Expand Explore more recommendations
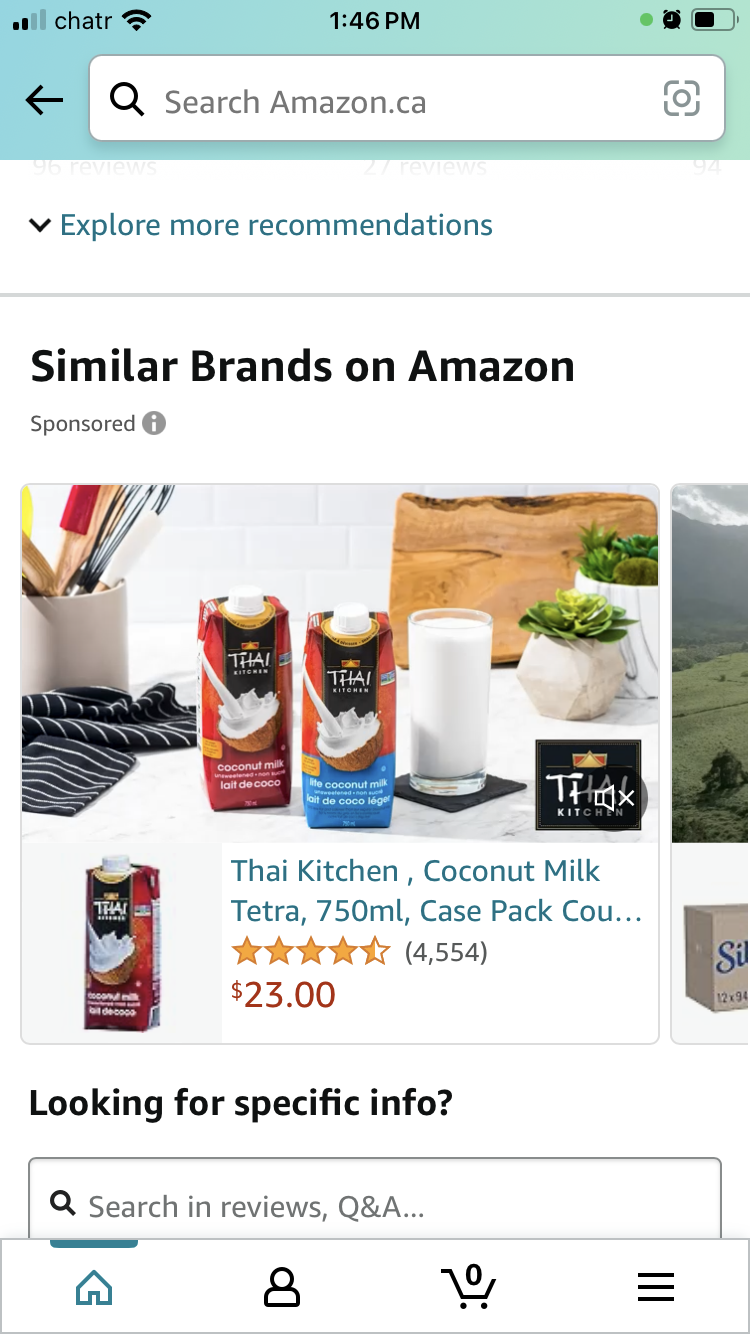This screenshot has height=1334, width=750. point(276,225)
